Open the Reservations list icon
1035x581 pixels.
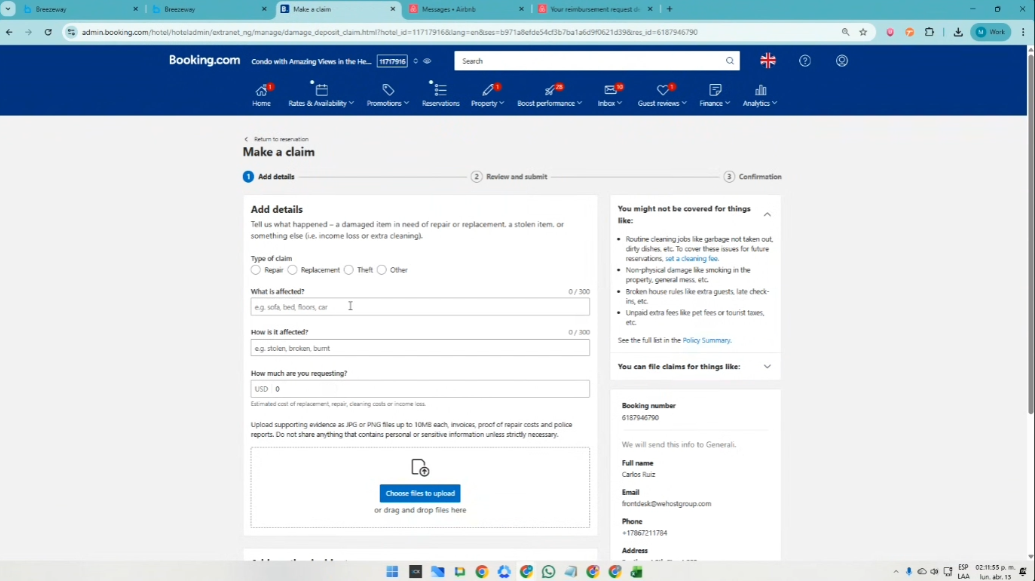(440, 90)
